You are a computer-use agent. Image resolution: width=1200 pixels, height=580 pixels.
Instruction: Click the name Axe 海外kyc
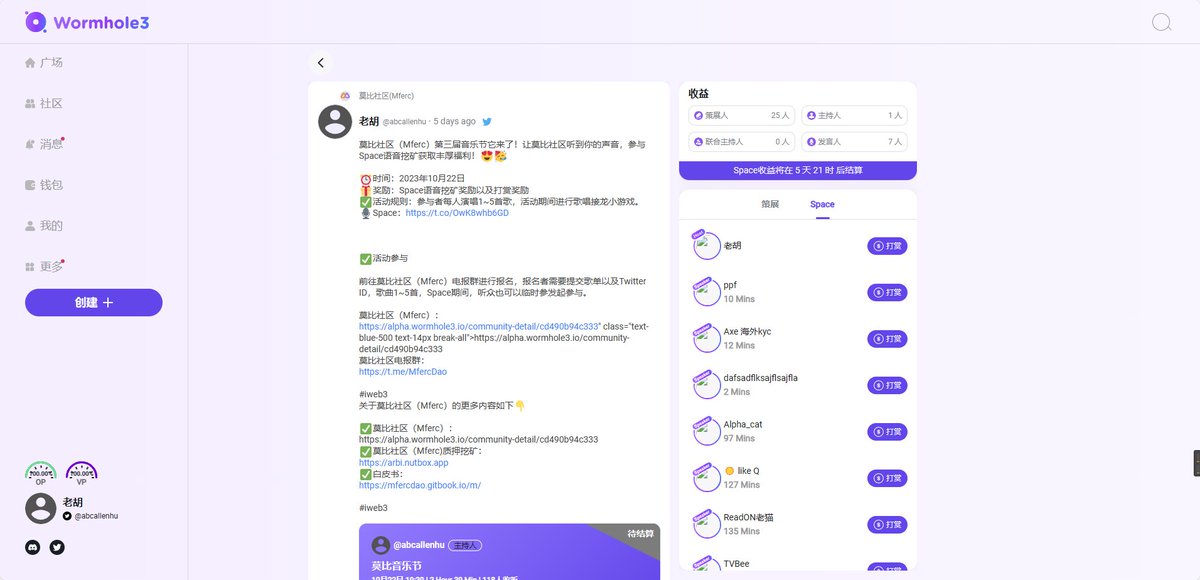747,331
